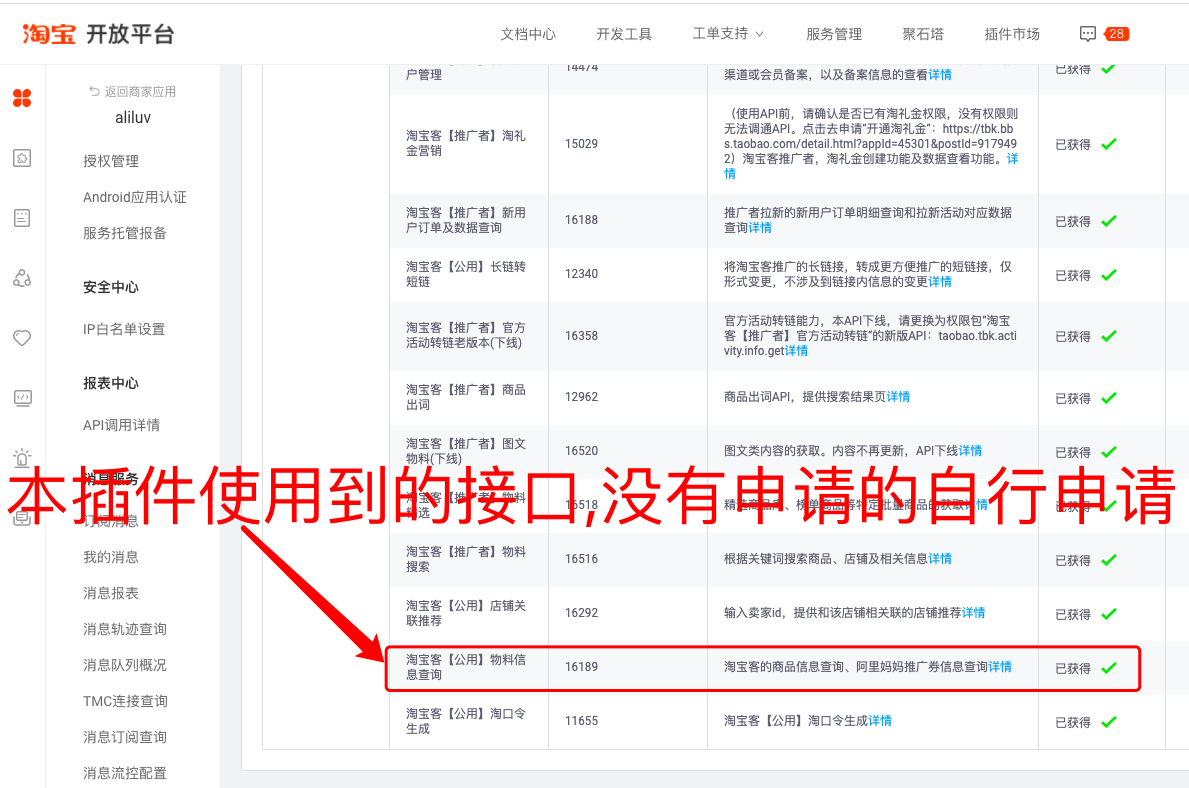The width and height of the screenshot is (1189, 788).
Task: Open the message chat bubble icon
Action: [1088, 34]
